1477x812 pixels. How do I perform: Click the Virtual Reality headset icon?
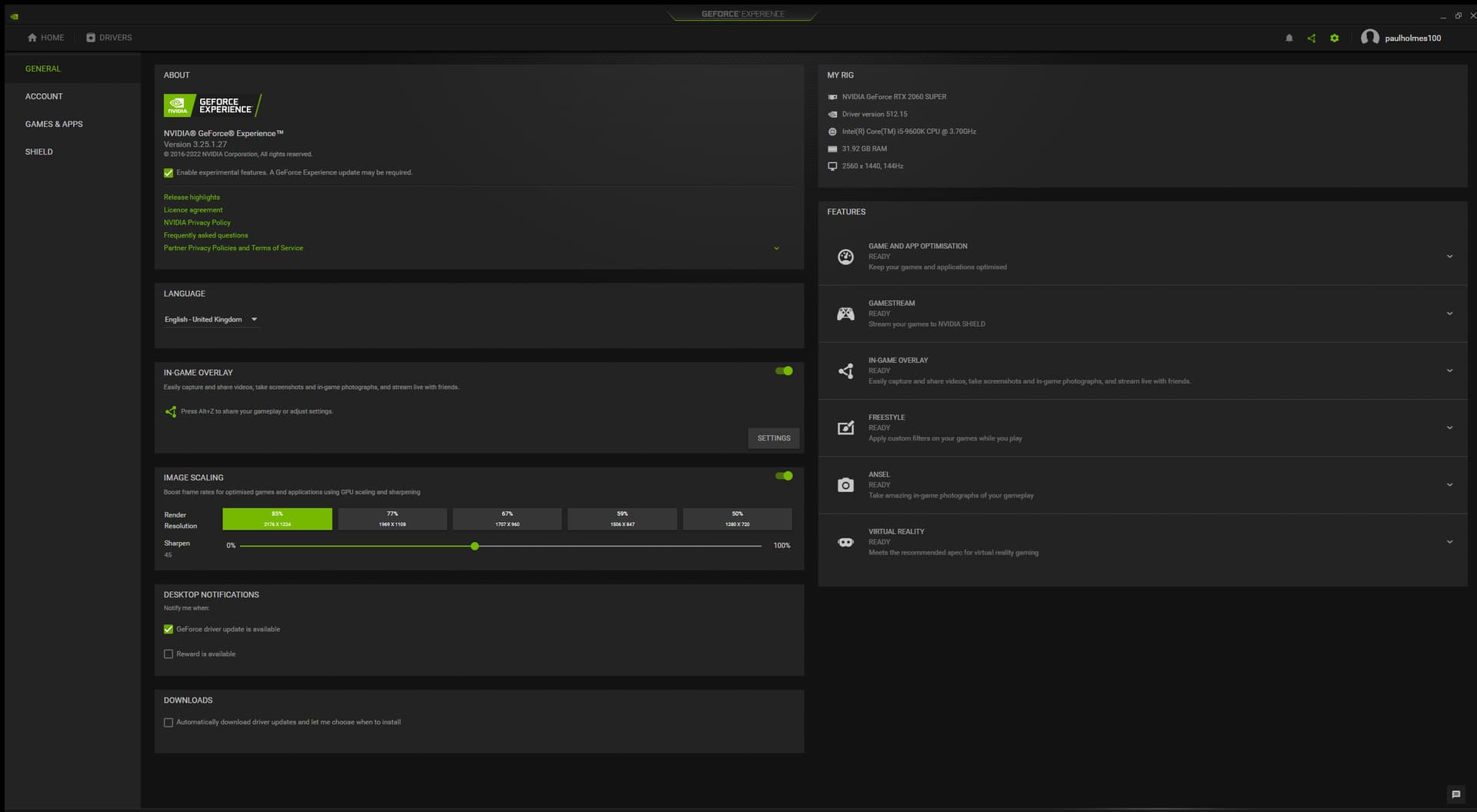tap(845, 542)
